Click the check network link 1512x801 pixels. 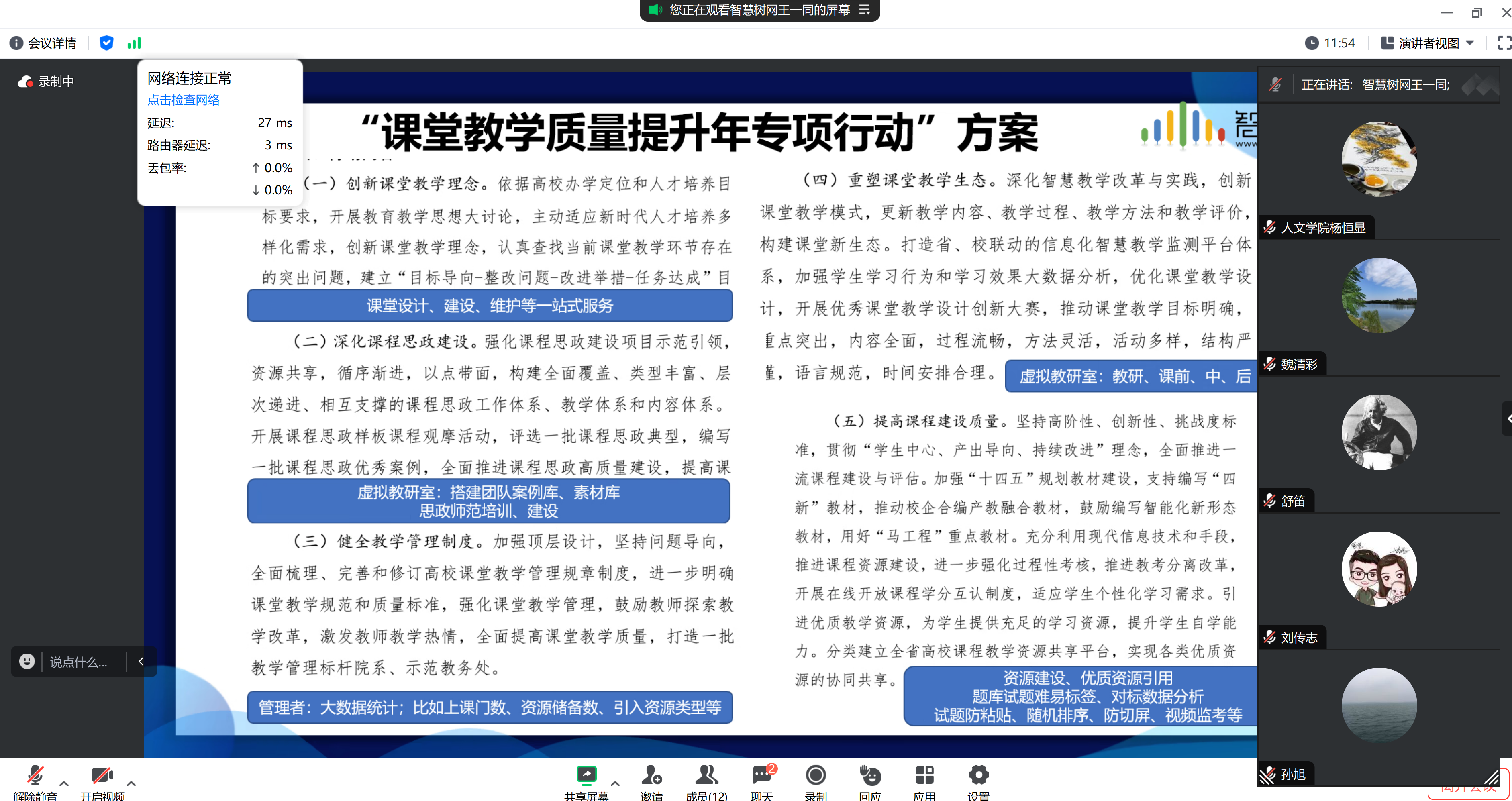183,100
